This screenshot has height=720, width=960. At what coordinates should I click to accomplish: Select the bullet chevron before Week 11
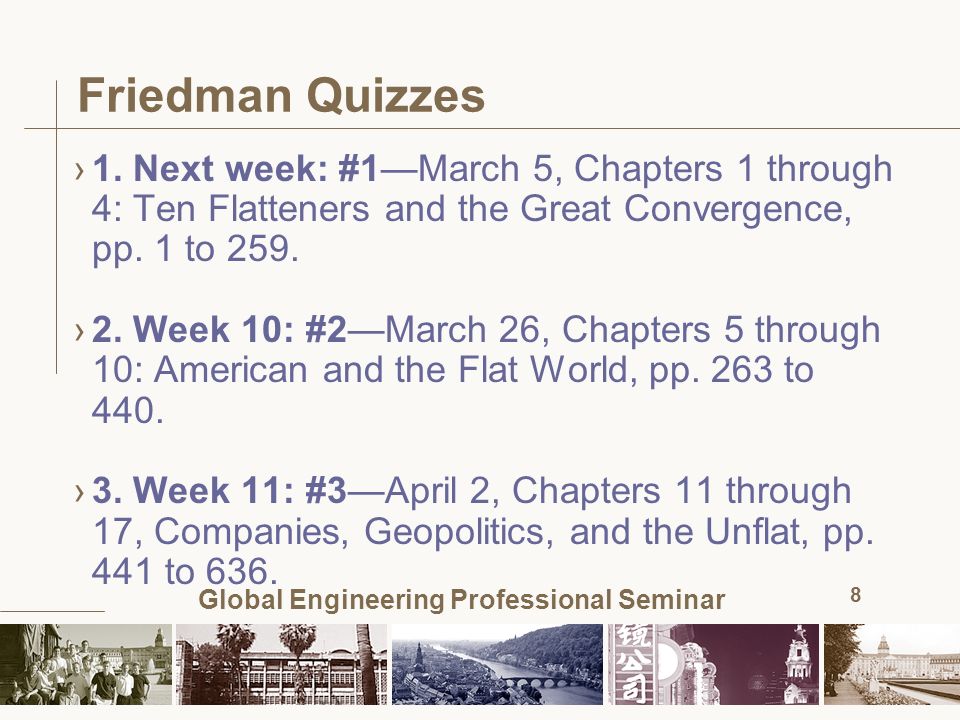(80, 492)
